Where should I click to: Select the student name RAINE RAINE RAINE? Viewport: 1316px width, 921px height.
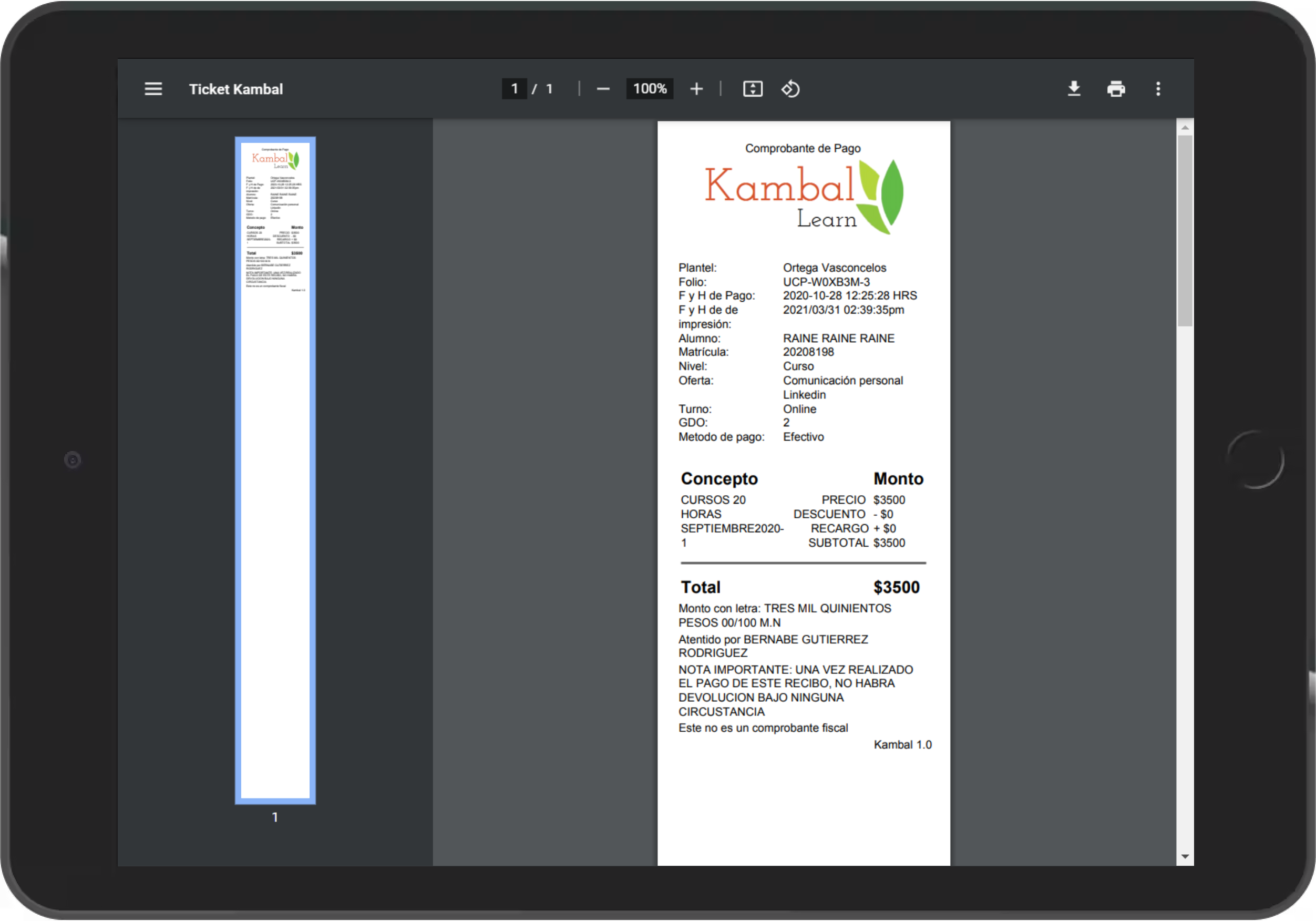point(839,339)
